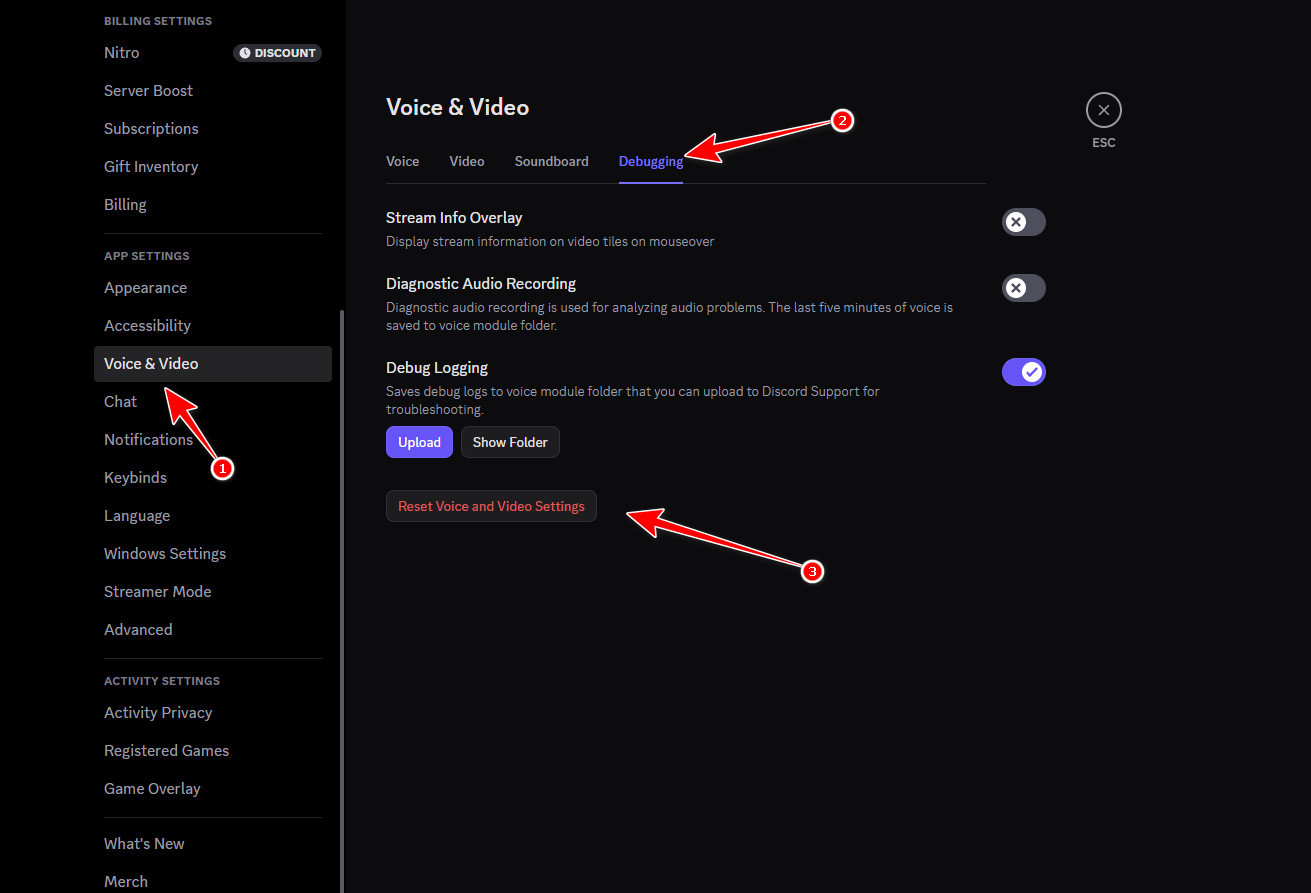Open Server Boost settings
Image resolution: width=1311 pixels, height=893 pixels.
click(213, 91)
